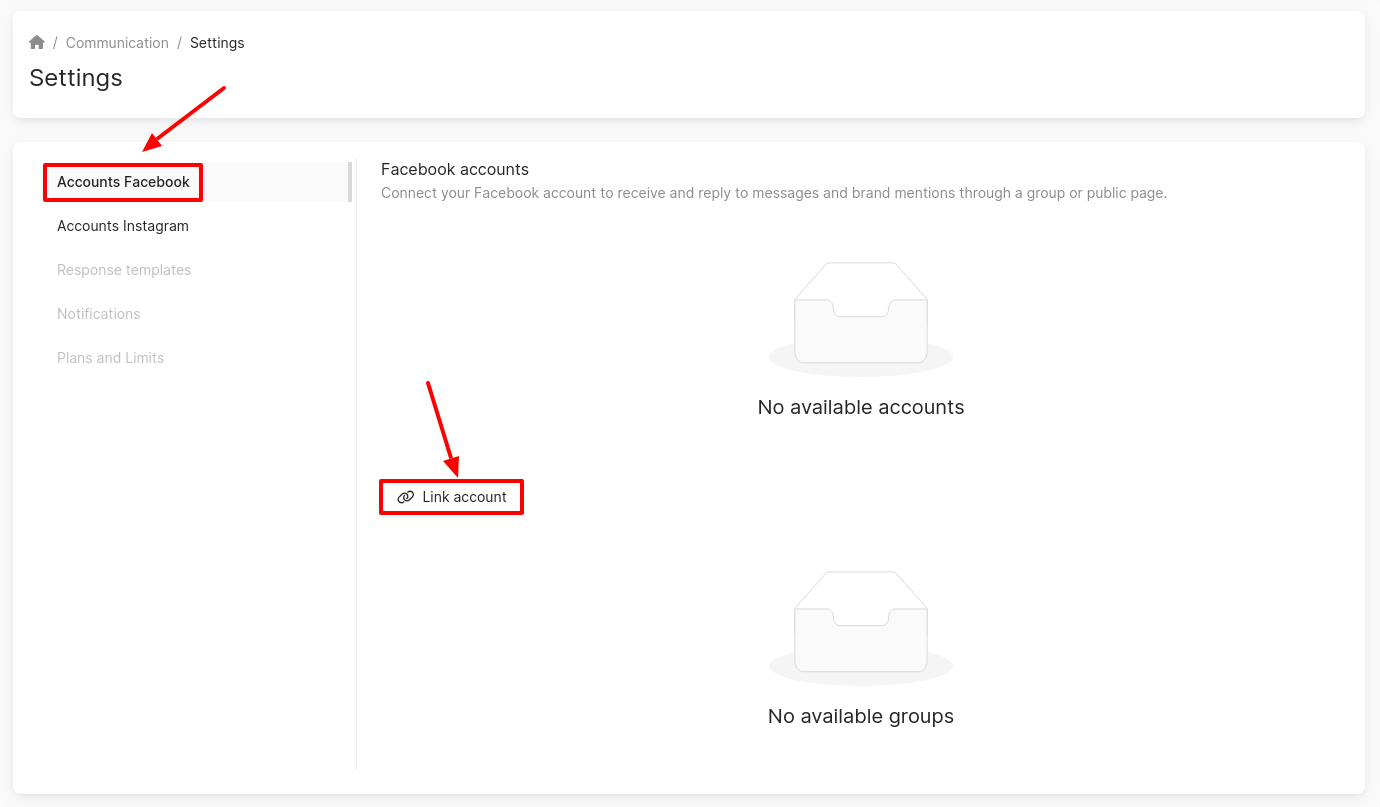Click the empty inbox image above 'No available groups'
1380x807 pixels.
[x=861, y=628]
